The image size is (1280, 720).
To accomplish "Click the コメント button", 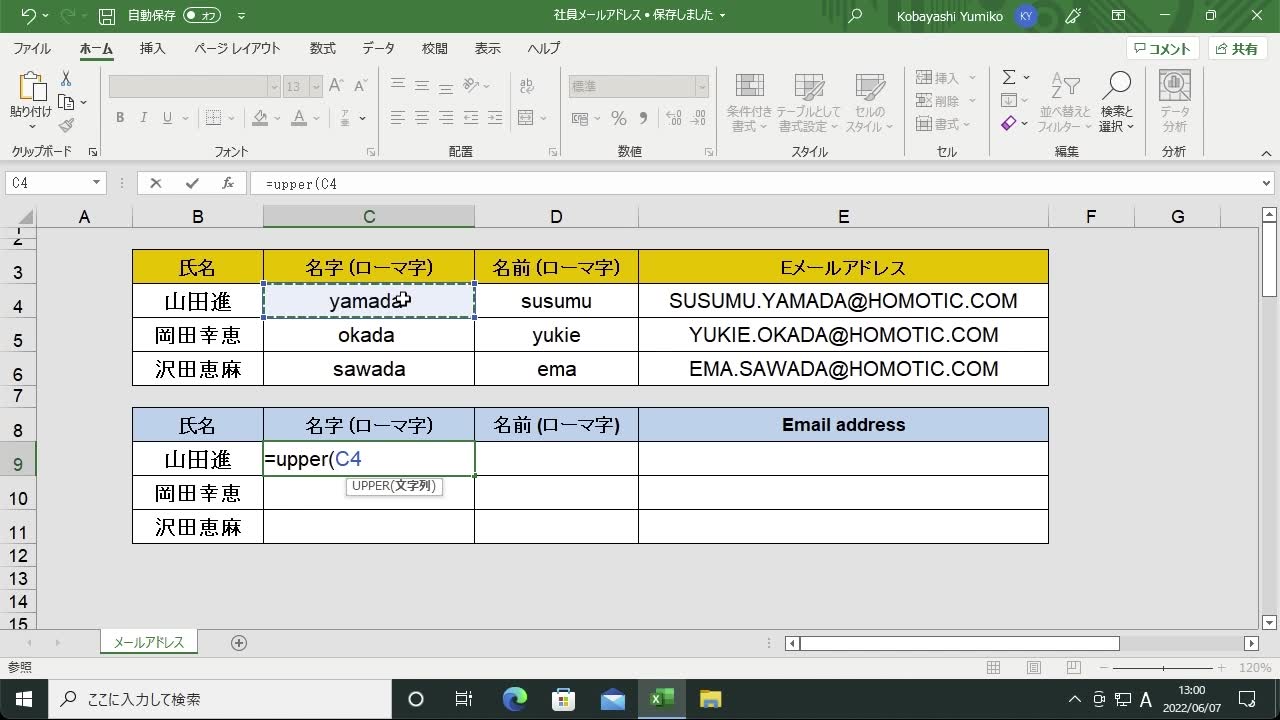I will coord(1165,47).
